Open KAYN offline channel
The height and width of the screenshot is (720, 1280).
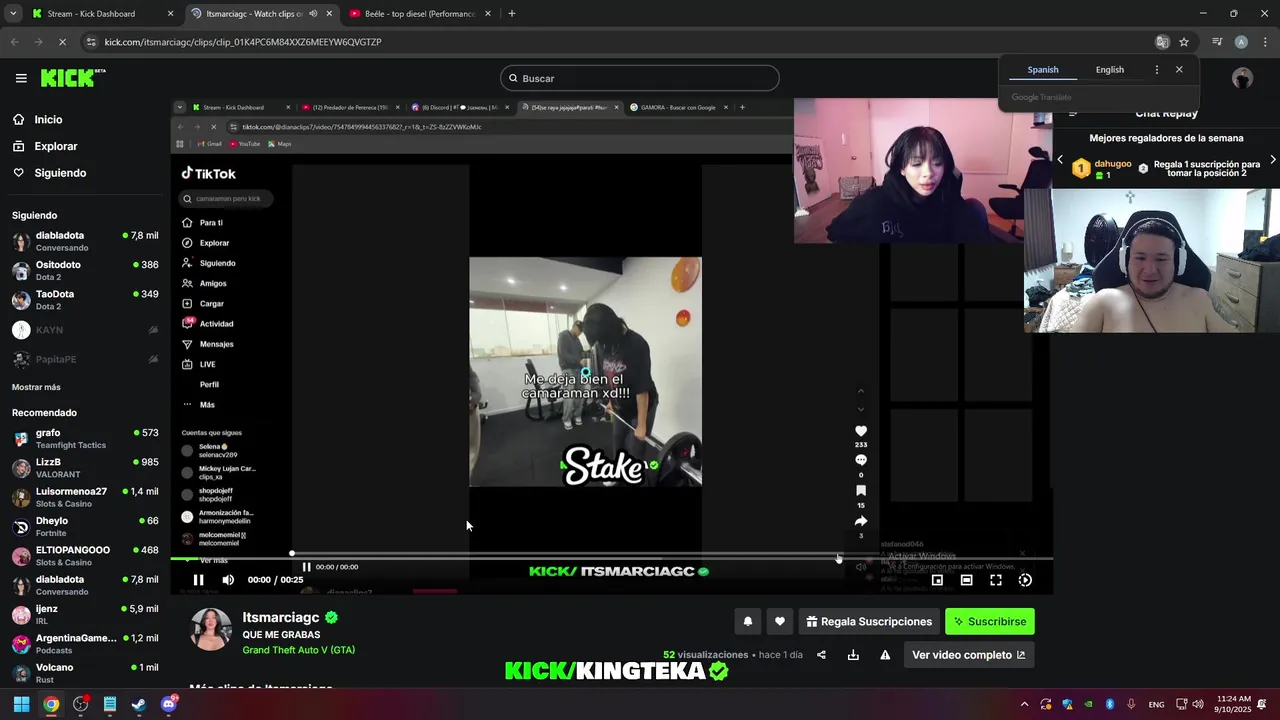click(x=85, y=330)
